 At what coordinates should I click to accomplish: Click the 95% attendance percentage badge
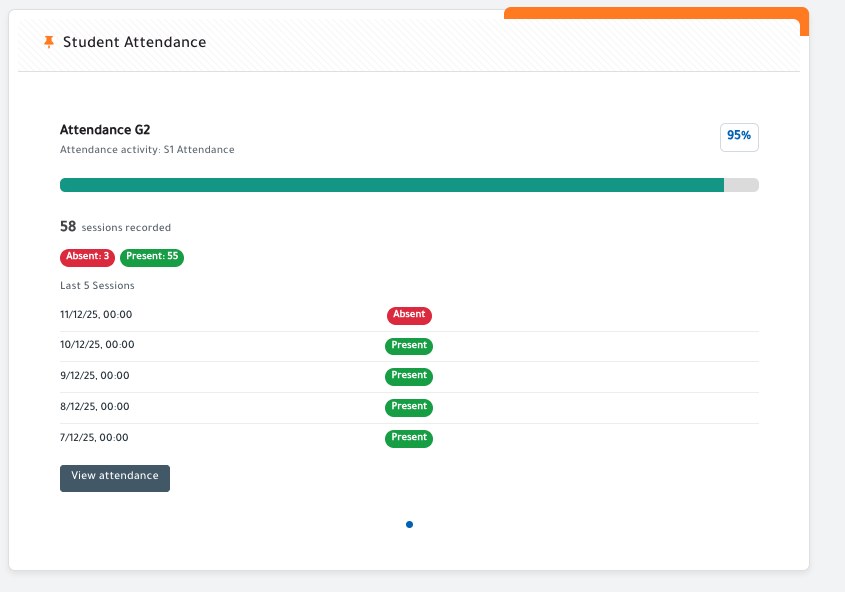click(739, 137)
